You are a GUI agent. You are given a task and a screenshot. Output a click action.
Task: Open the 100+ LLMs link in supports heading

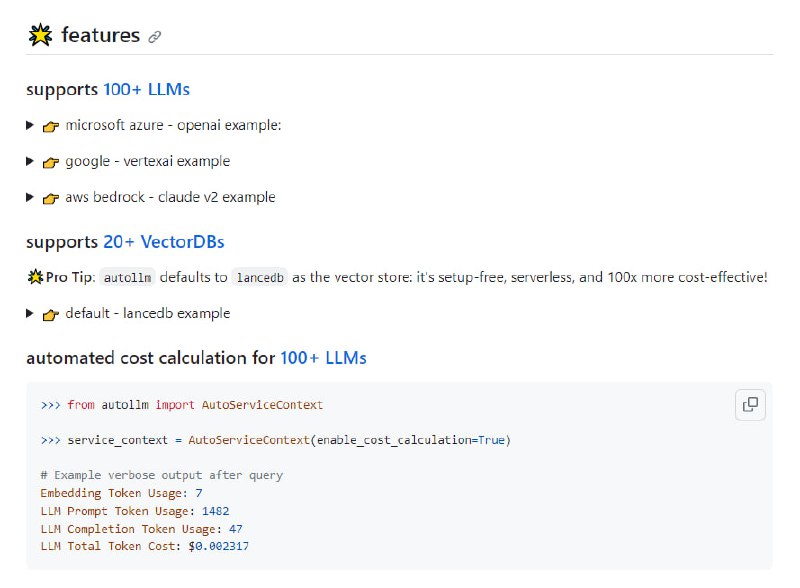146,90
